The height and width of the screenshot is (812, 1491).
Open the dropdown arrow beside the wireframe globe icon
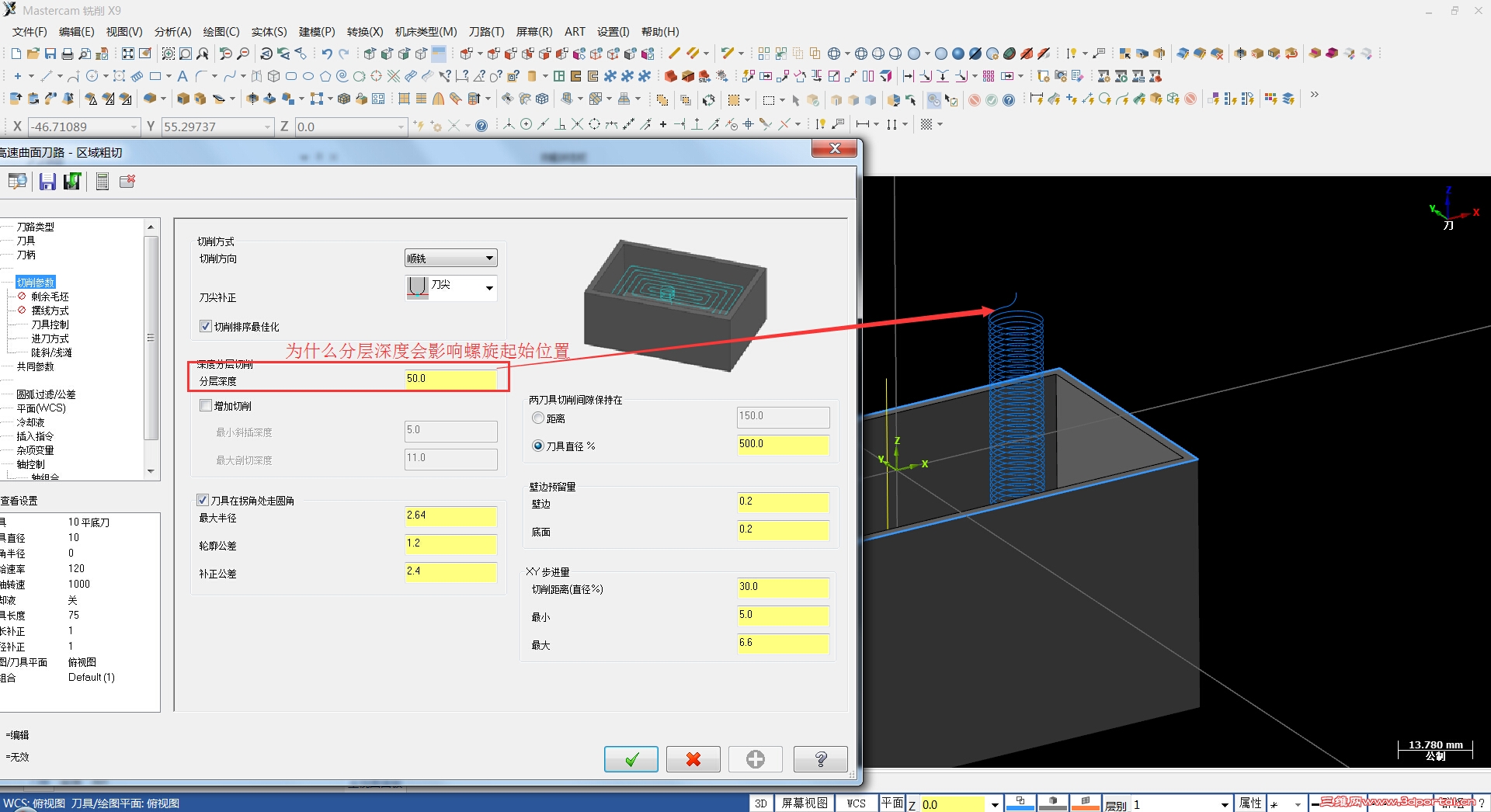click(847, 54)
